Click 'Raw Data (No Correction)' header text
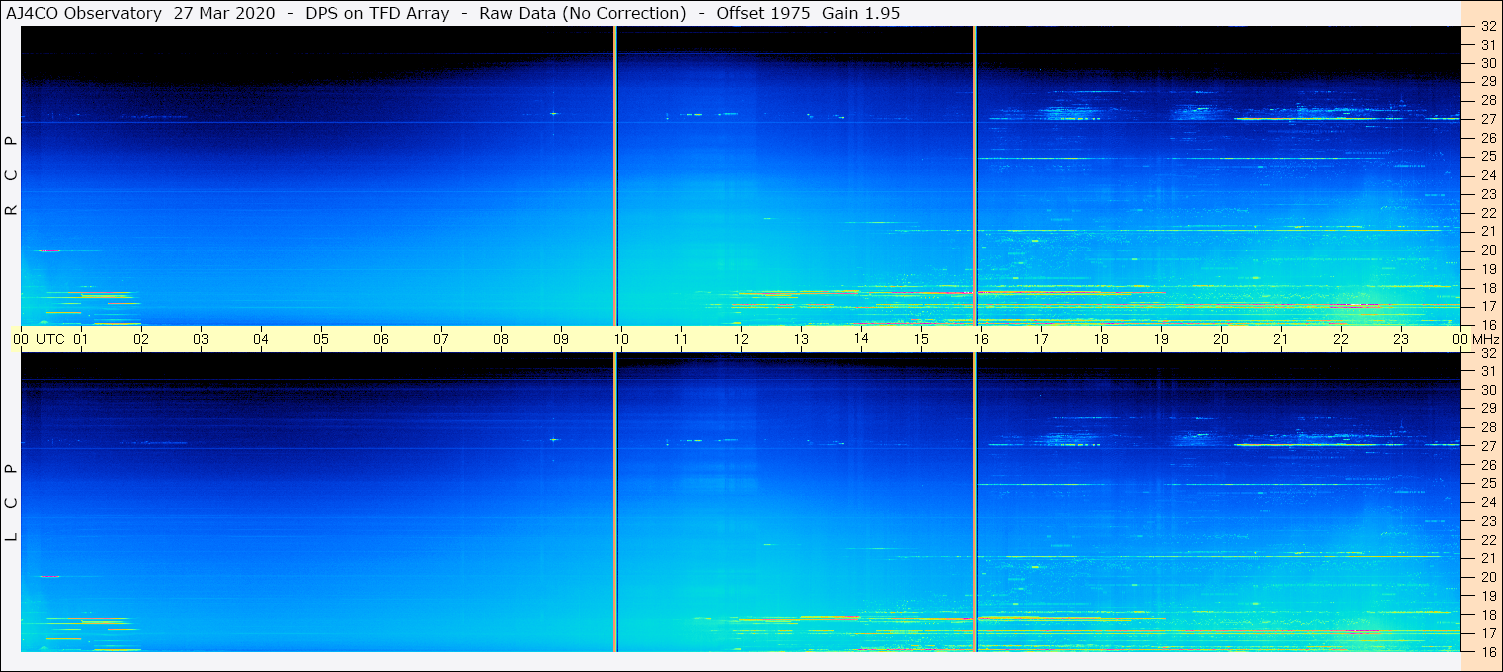This screenshot has height=672, width=1503. [582, 14]
